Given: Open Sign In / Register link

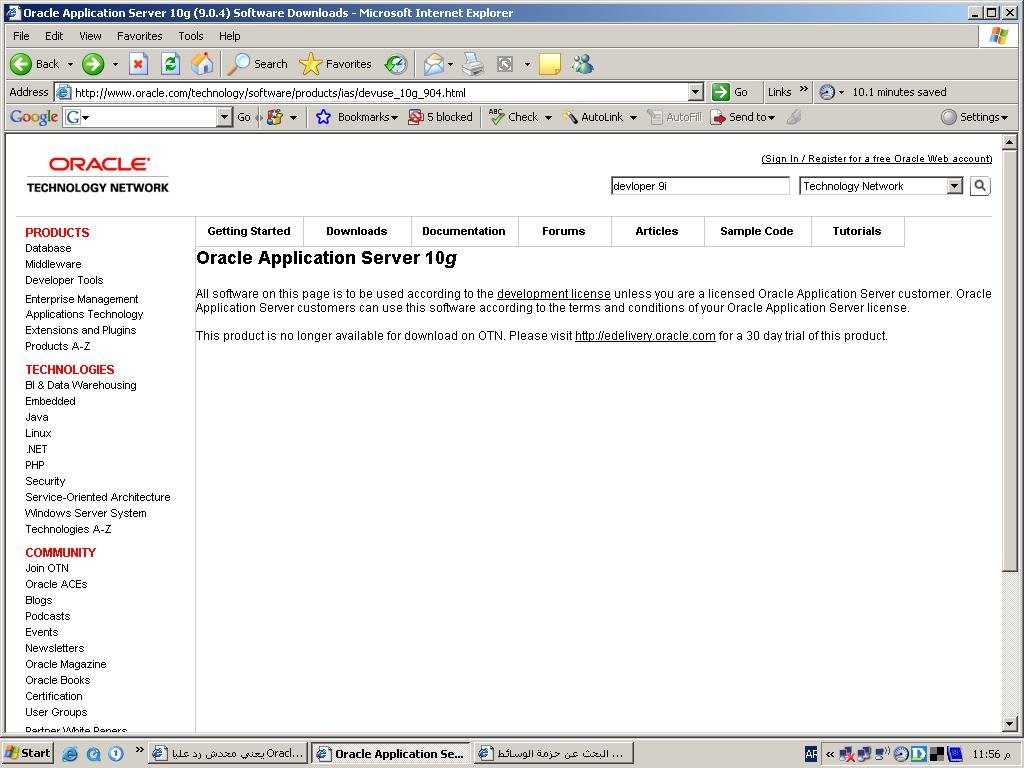Looking at the screenshot, I should (x=876, y=159).
